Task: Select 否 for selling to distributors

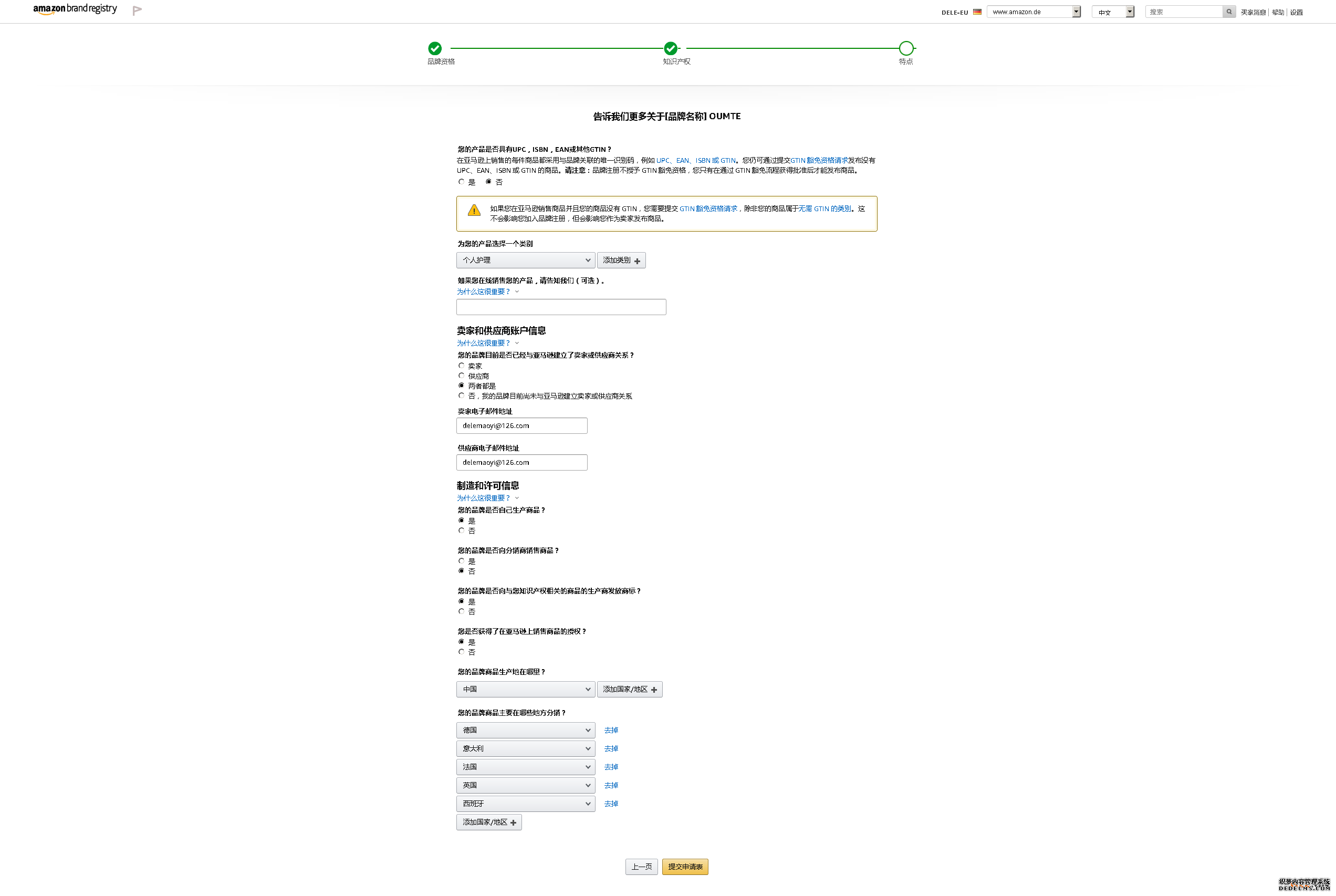Action: point(461,571)
